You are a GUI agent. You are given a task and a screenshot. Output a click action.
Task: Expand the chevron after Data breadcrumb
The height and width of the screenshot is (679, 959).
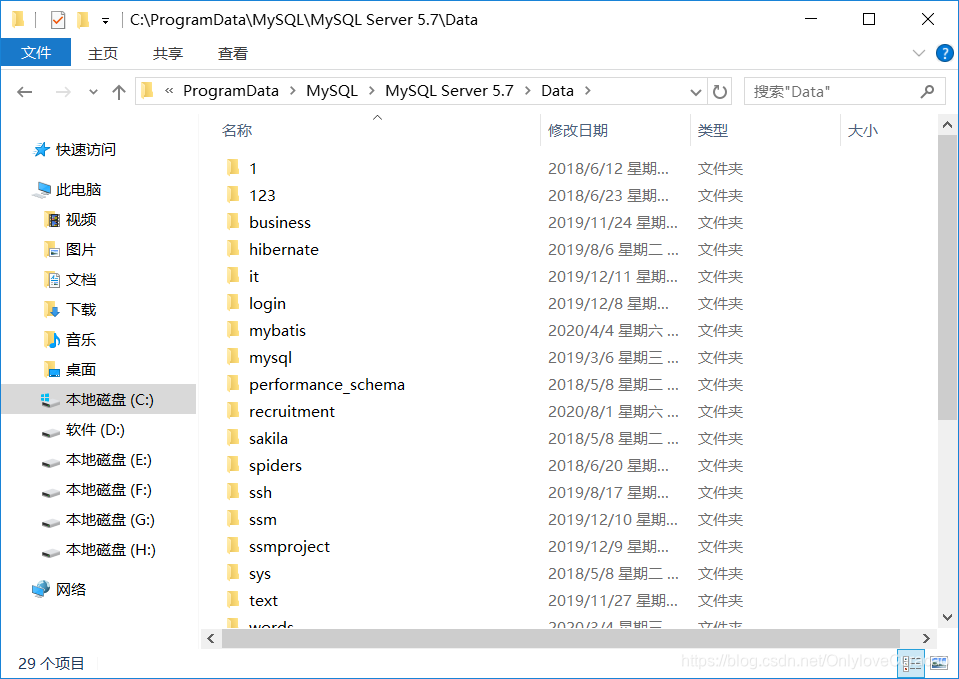[588, 91]
